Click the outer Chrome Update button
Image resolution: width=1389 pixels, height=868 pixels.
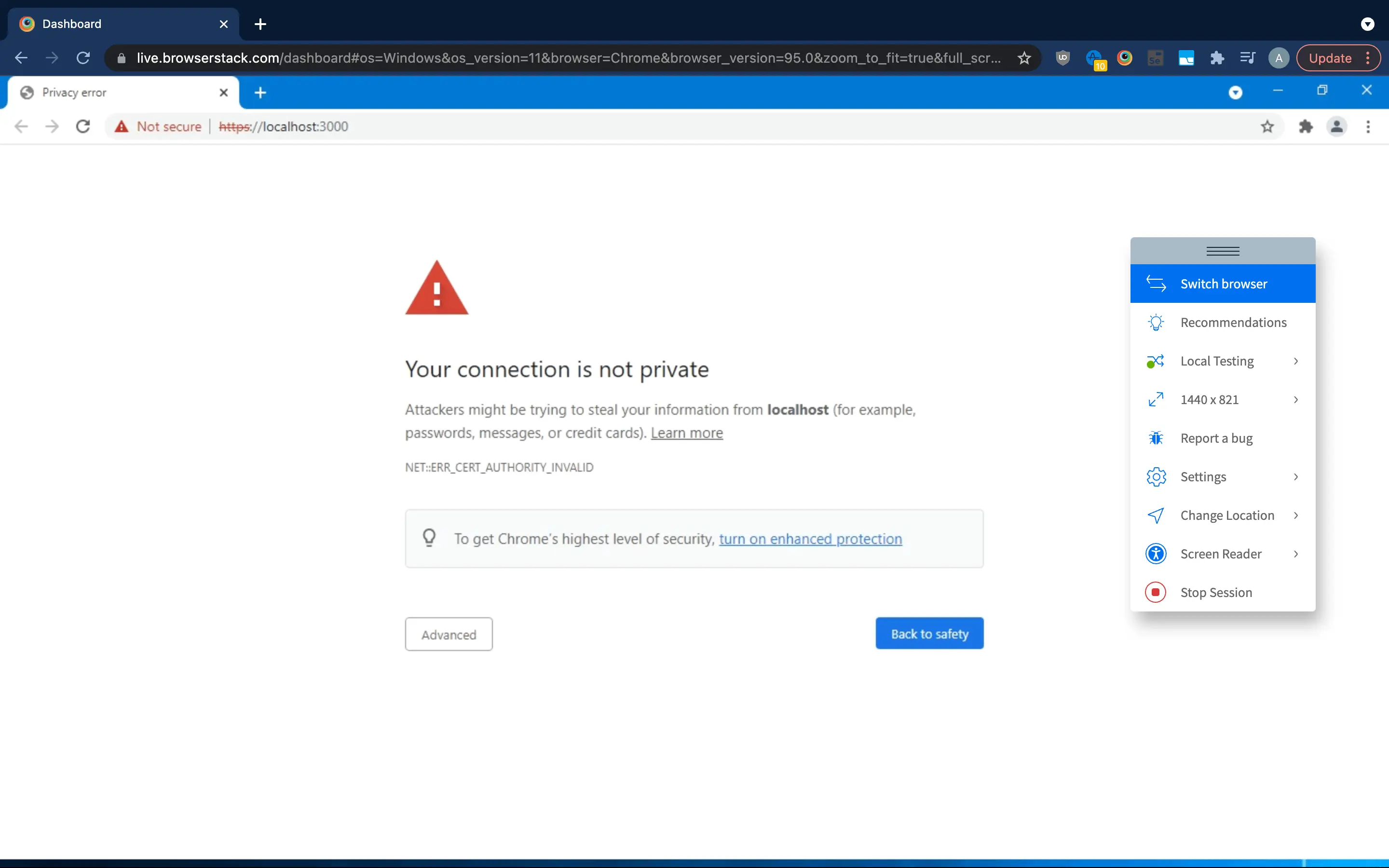(1330, 58)
